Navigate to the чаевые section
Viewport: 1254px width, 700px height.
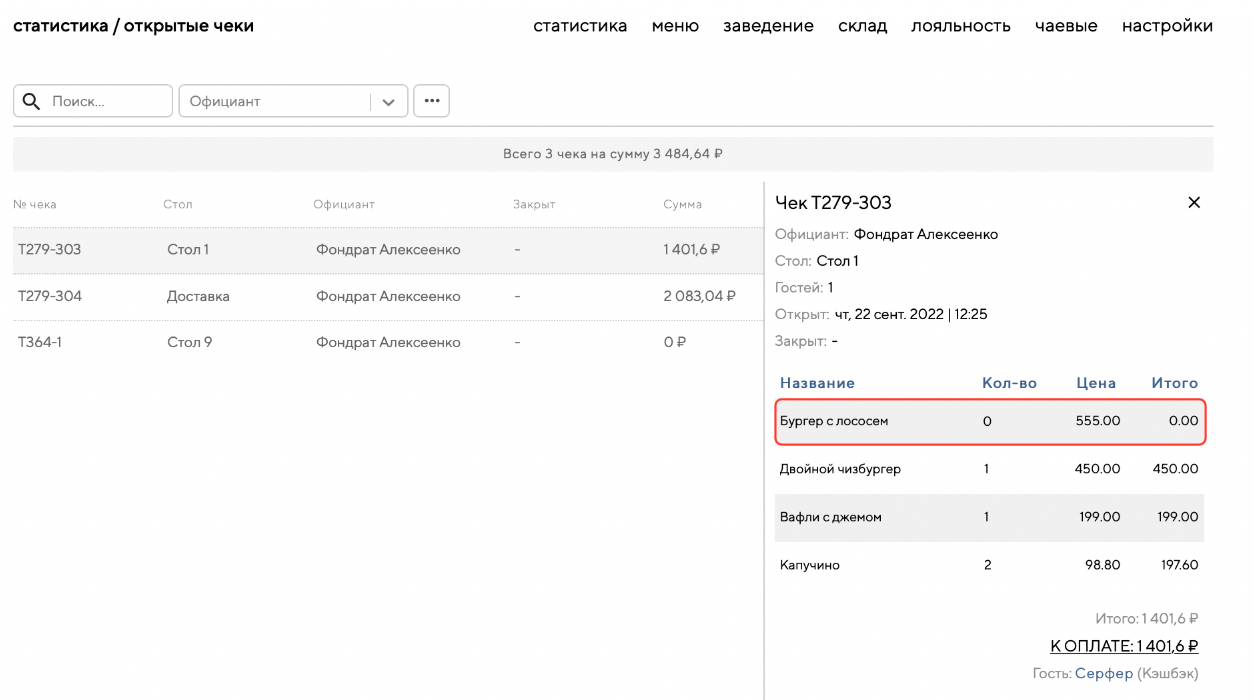[1066, 26]
